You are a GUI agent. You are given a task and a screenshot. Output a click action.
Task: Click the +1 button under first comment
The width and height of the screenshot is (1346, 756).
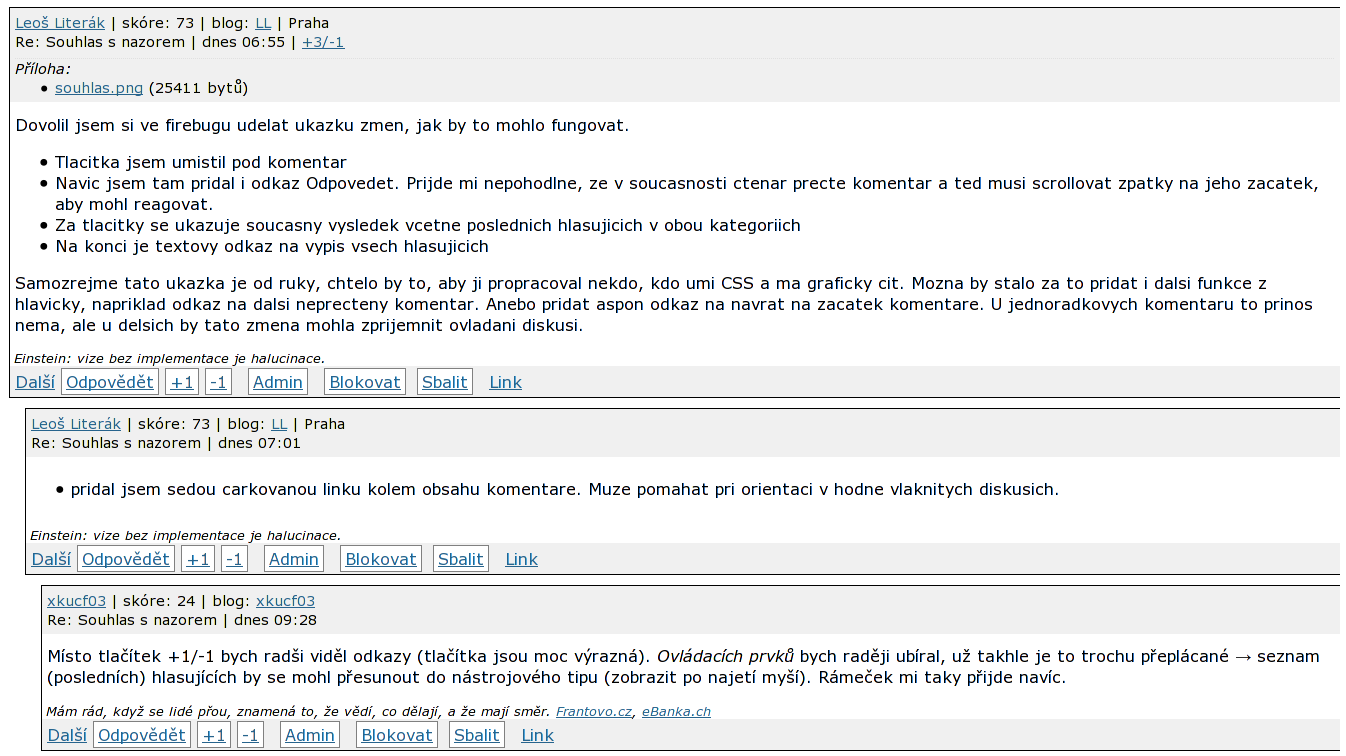pos(182,382)
